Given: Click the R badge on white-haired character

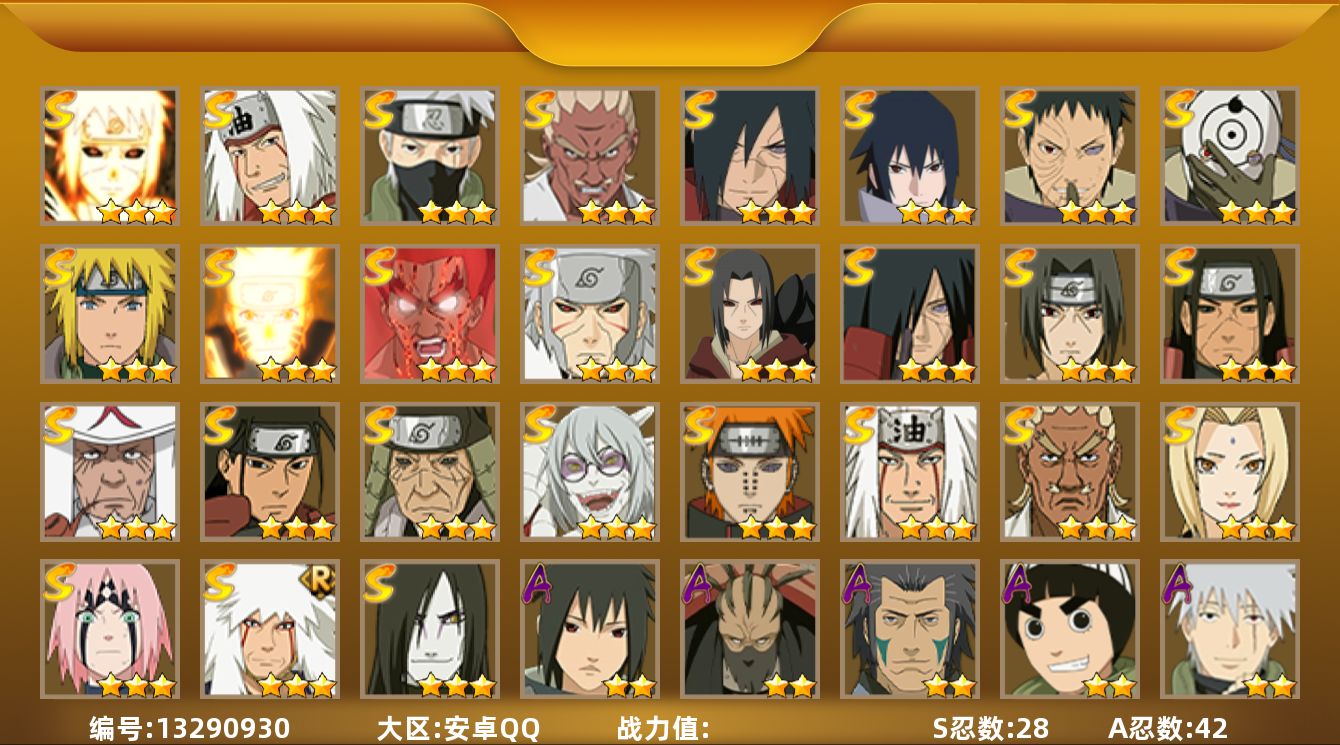Looking at the screenshot, I should [320, 582].
